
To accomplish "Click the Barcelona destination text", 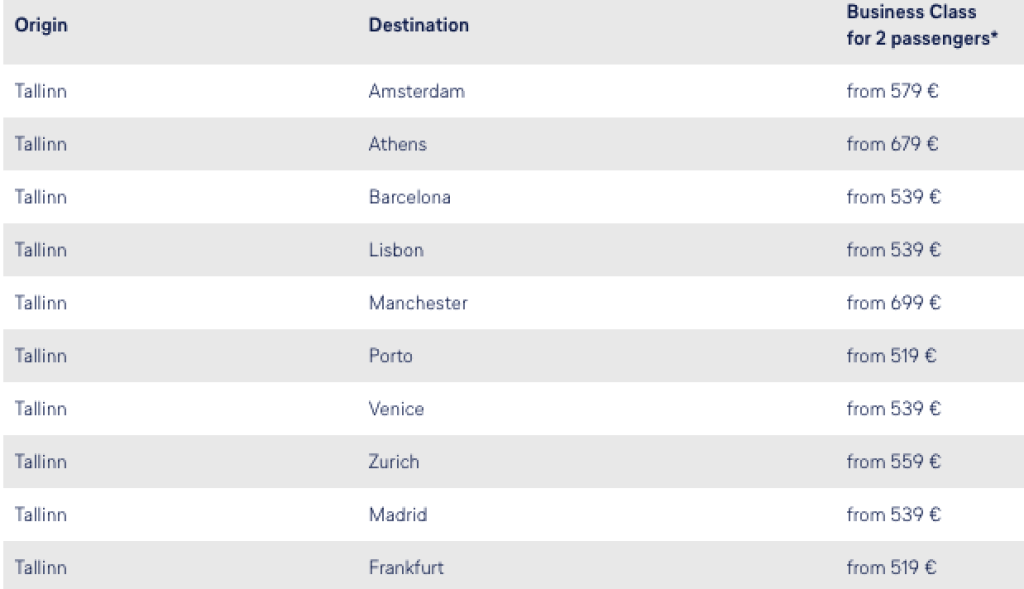I will coord(409,197).
